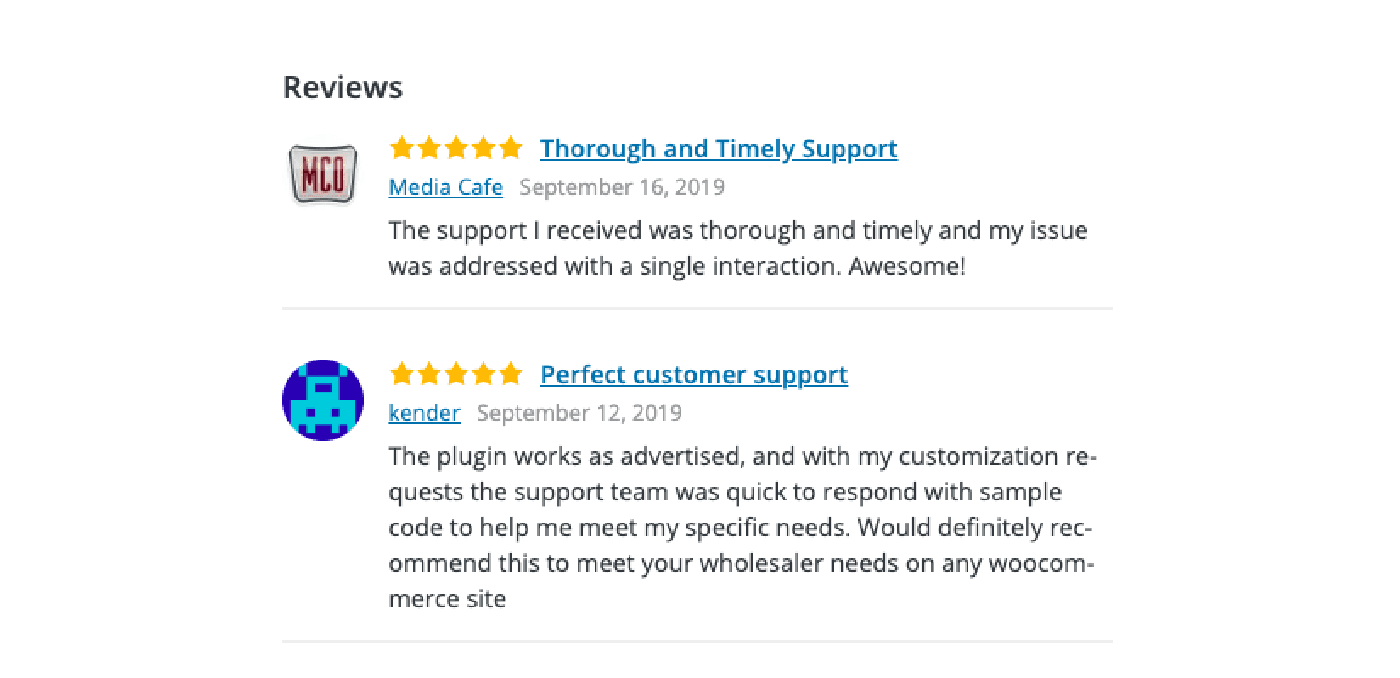Click the third star of Media Cafe's rating
The height and width of the screenshot is (678, 1400).
(456, 148)
